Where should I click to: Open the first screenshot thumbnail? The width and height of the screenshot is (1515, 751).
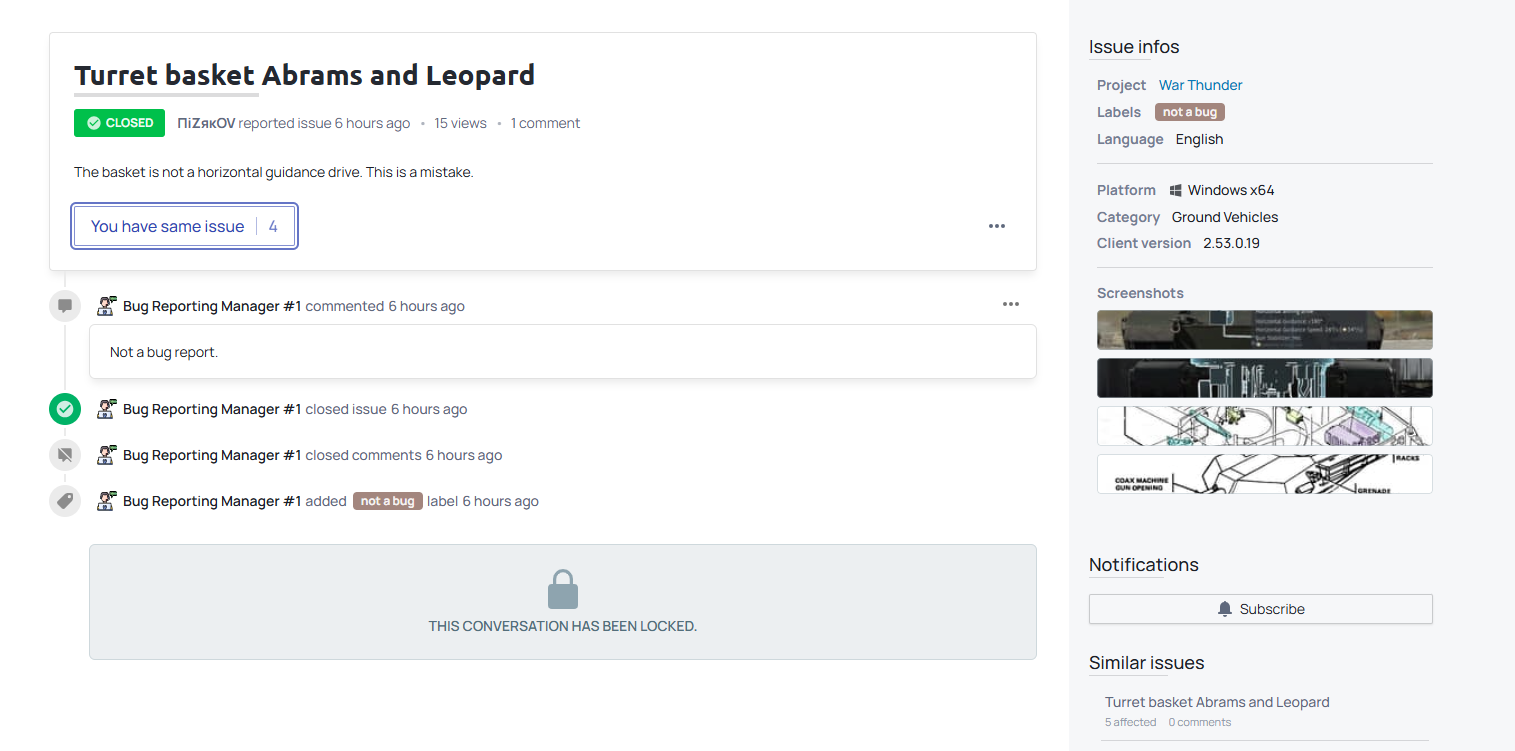point(1264,330)
